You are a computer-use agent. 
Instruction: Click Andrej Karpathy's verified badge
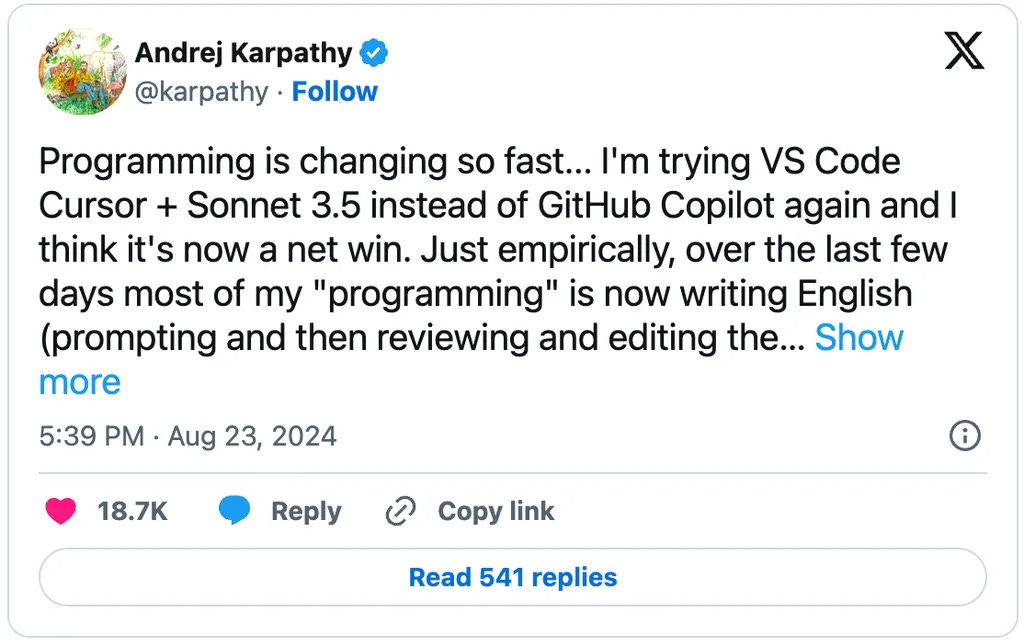tap(372, 52)
